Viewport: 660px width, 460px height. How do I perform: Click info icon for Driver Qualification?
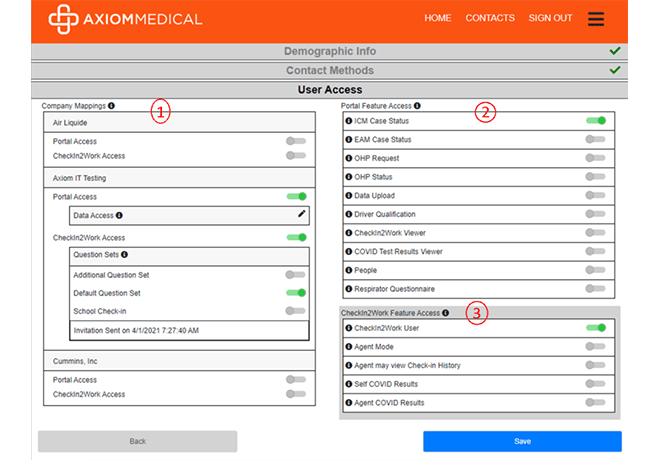pos(349,214)
